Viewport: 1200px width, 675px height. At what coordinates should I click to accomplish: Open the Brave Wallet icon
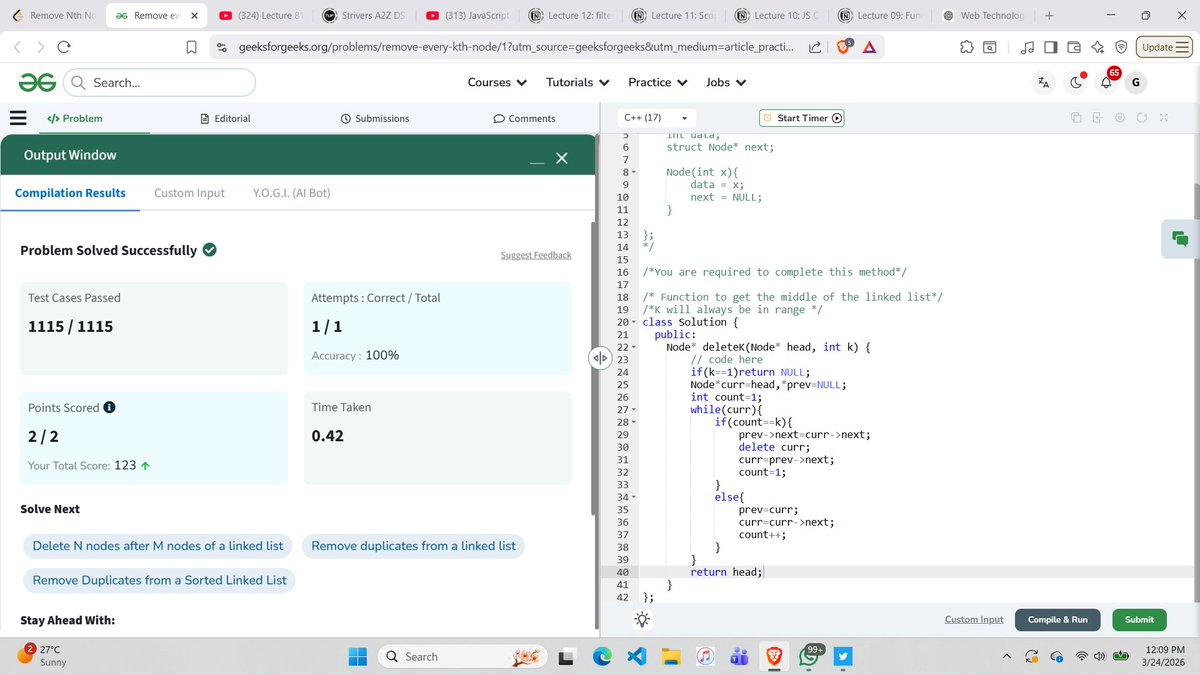(1074, 47)
